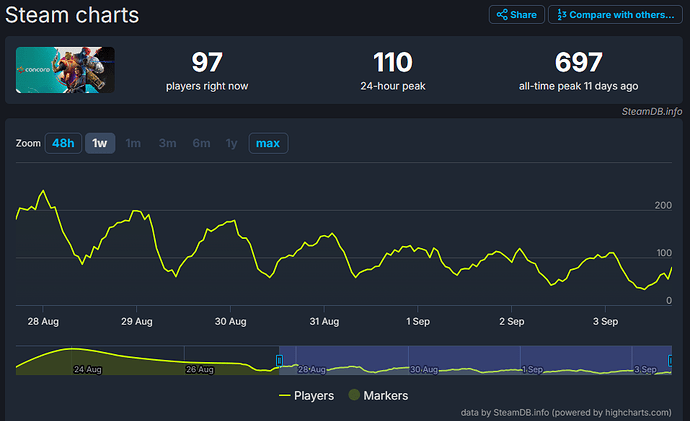
Task: Click the Share button
Action: tap(517, 15)
